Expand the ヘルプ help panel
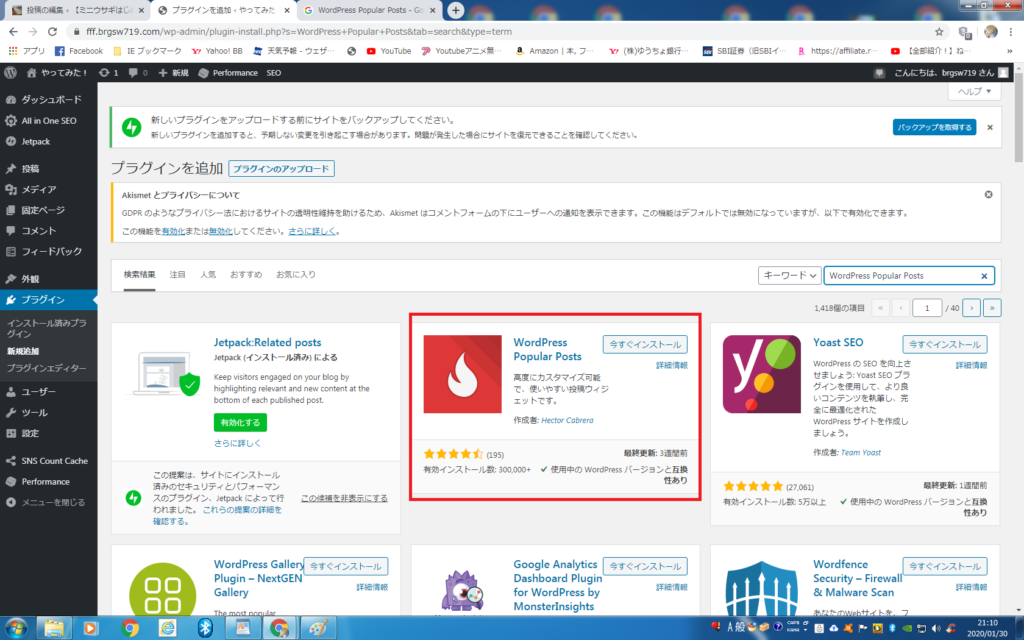Screen dimensions: 1024x640 [x=977, y=91]
